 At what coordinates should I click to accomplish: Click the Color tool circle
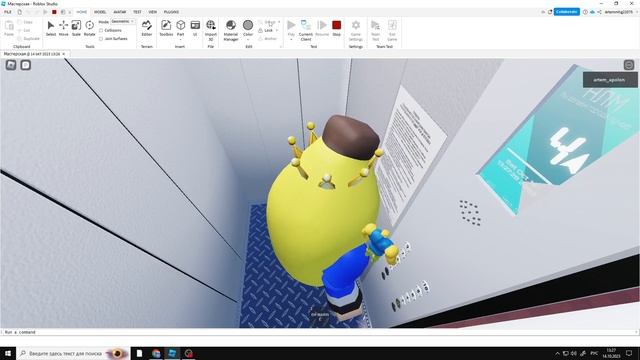248,25
